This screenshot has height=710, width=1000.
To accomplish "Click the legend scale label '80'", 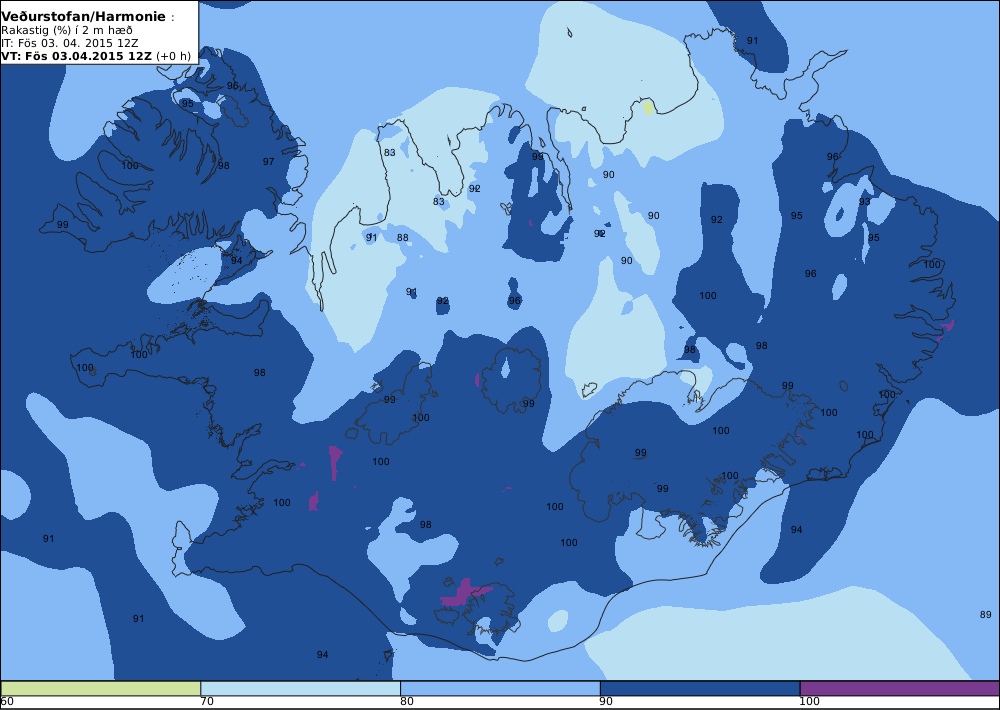I will (407, 702).
